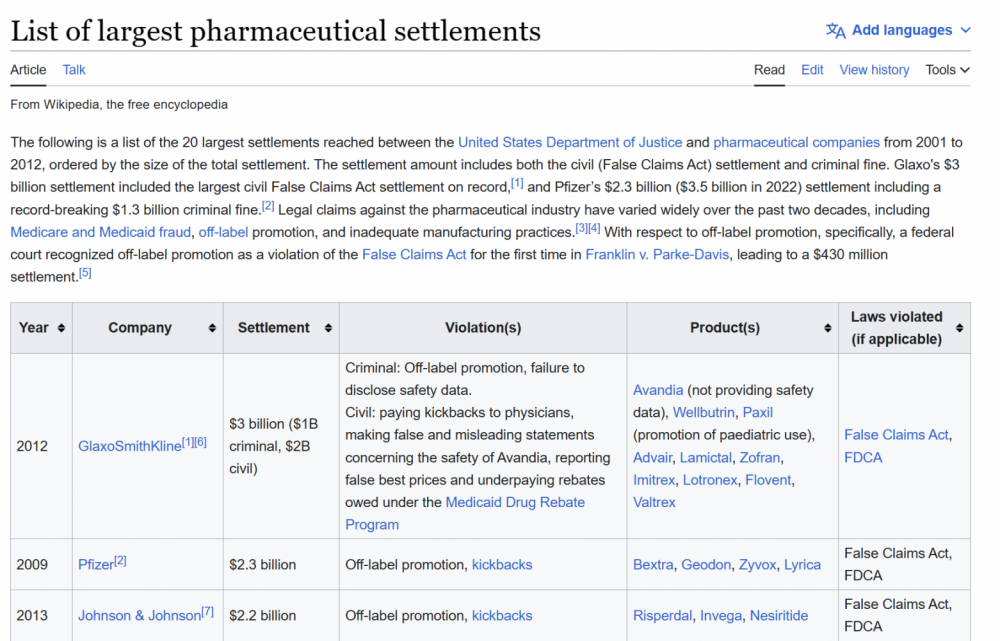This screenshot has height=641, width=1000.
Task: Open the Avandia product link
Action: click(x=658, y=390)
